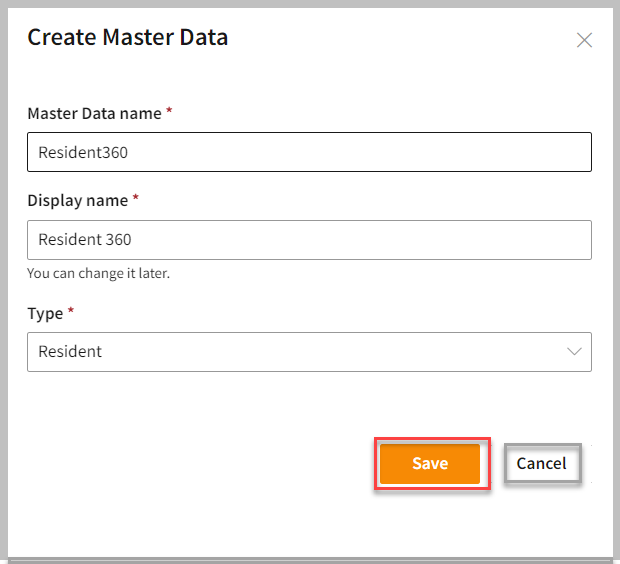The width and height of the screenshot is (620, 564).
Task: Close the Create Master Data dialog
Action: (585, 40)
